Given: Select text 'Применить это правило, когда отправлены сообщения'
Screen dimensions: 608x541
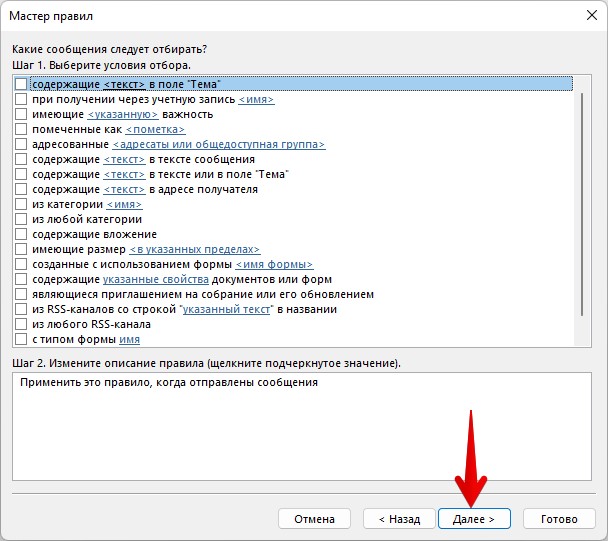Looking at the screenshot, I should (x=169, y=382).
